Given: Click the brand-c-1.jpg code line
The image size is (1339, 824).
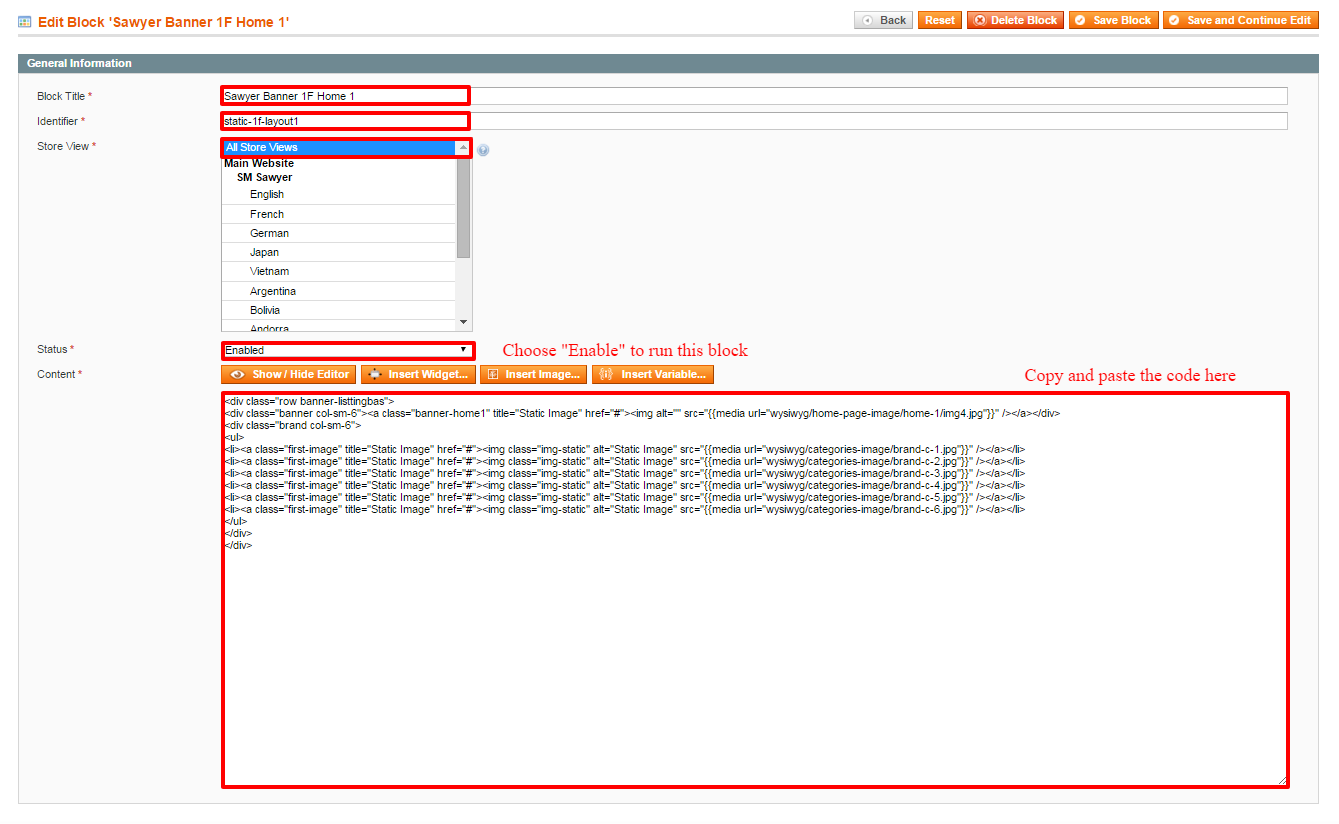Looking at the screenshot, I should 625,449.
